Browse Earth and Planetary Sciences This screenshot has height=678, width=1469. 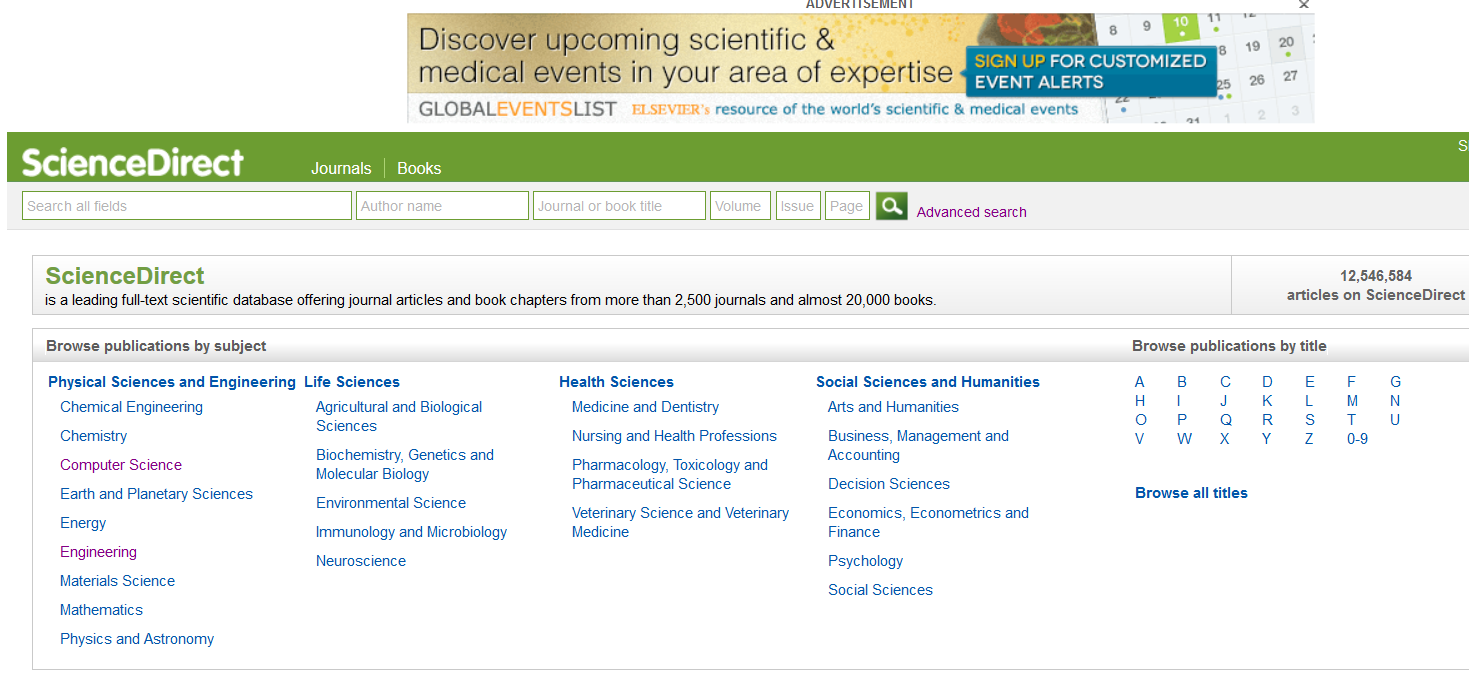(156, 494)
